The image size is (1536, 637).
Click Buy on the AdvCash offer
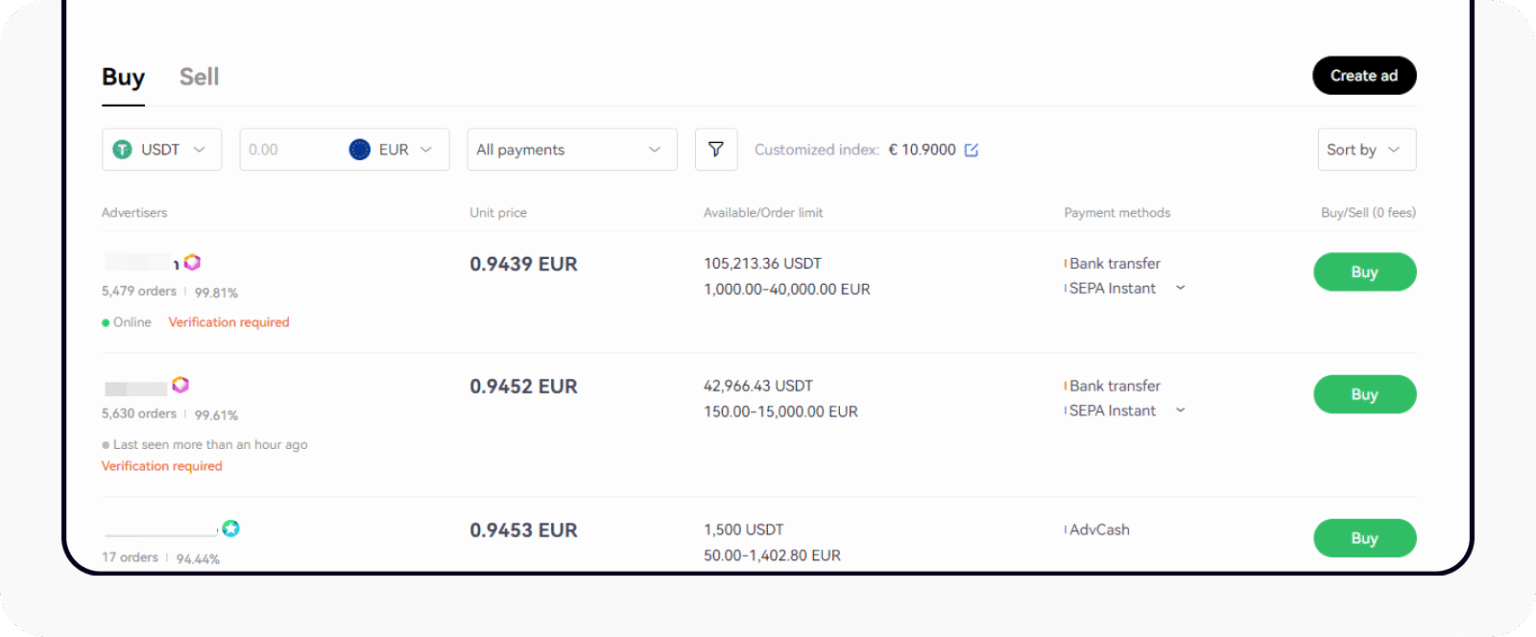(x=1364, y=538)
